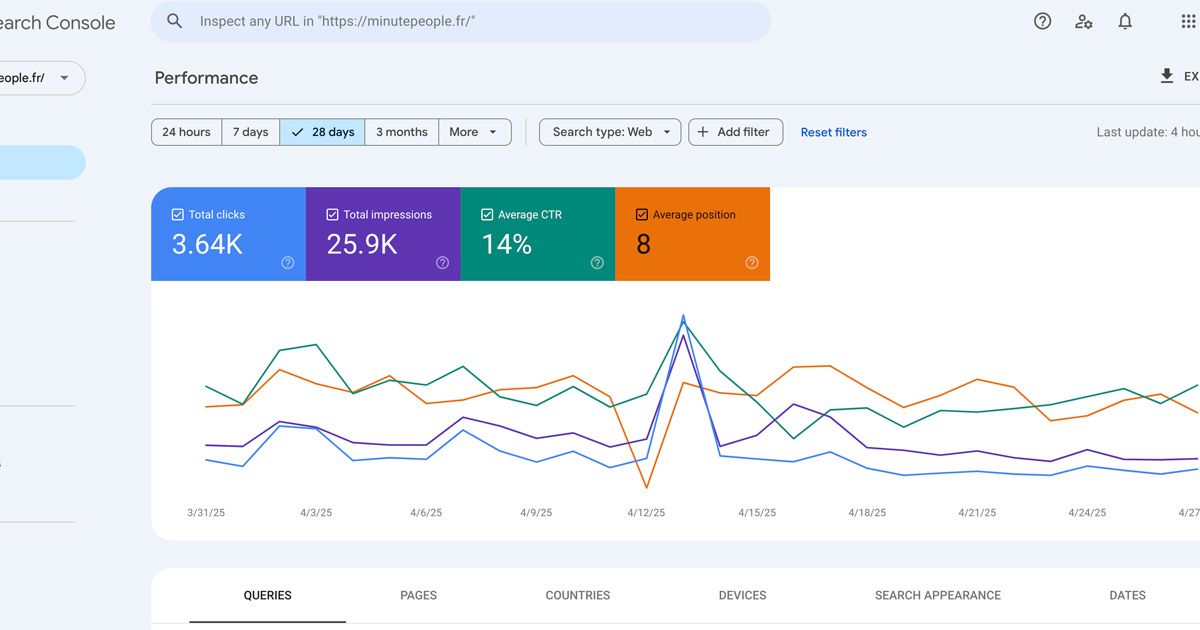Uncheck the Total clicks checkbox
Screen dimensions: 1200x630
tap(178, 214)
